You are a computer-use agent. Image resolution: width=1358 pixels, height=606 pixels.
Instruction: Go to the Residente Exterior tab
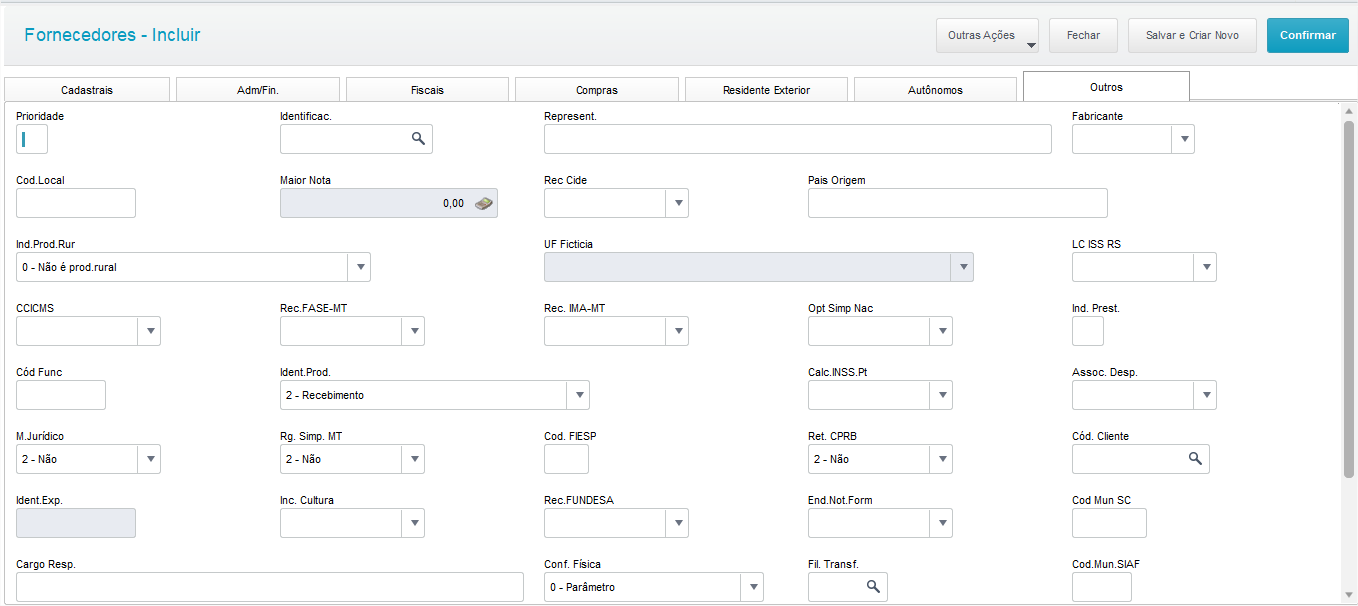(x=766, y=90)
